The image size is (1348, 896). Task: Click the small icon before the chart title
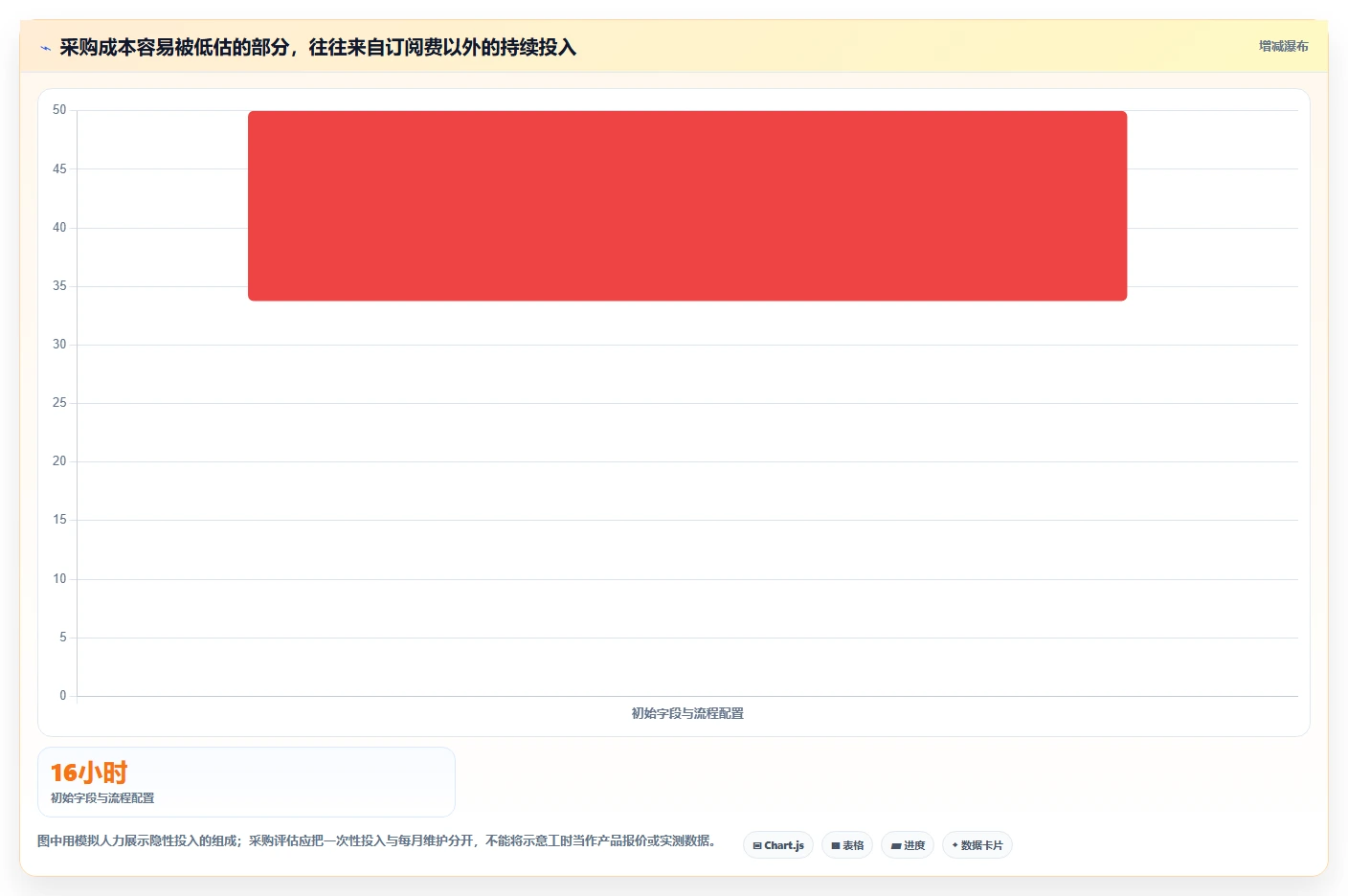coord(45,48)
